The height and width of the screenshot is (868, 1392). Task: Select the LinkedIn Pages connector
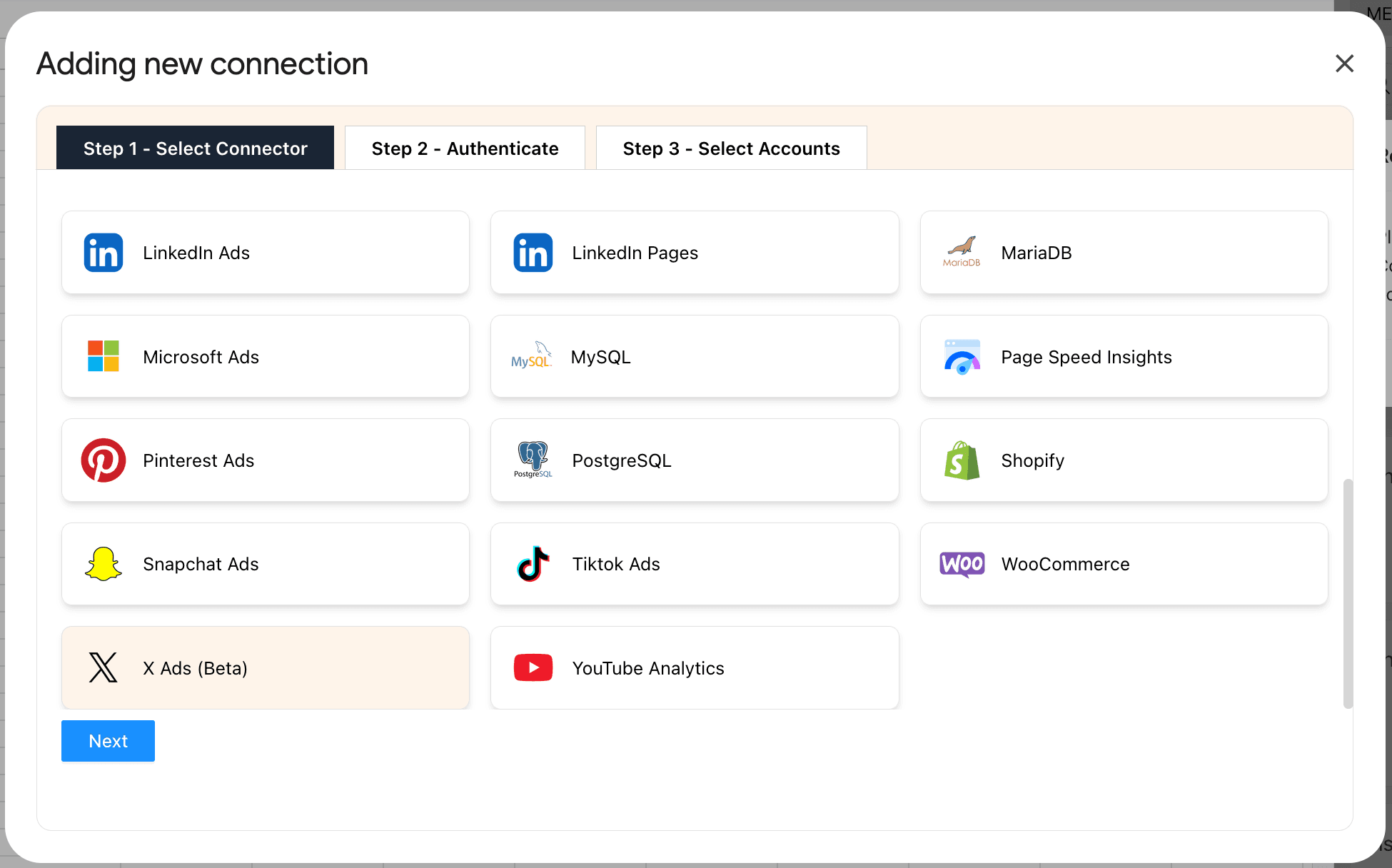[694, 253]
